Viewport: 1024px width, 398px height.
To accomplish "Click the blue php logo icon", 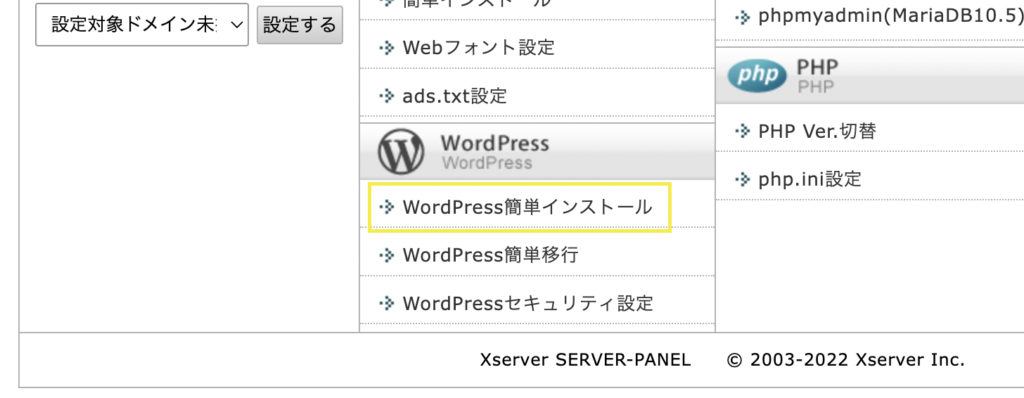I will point(758,76).
